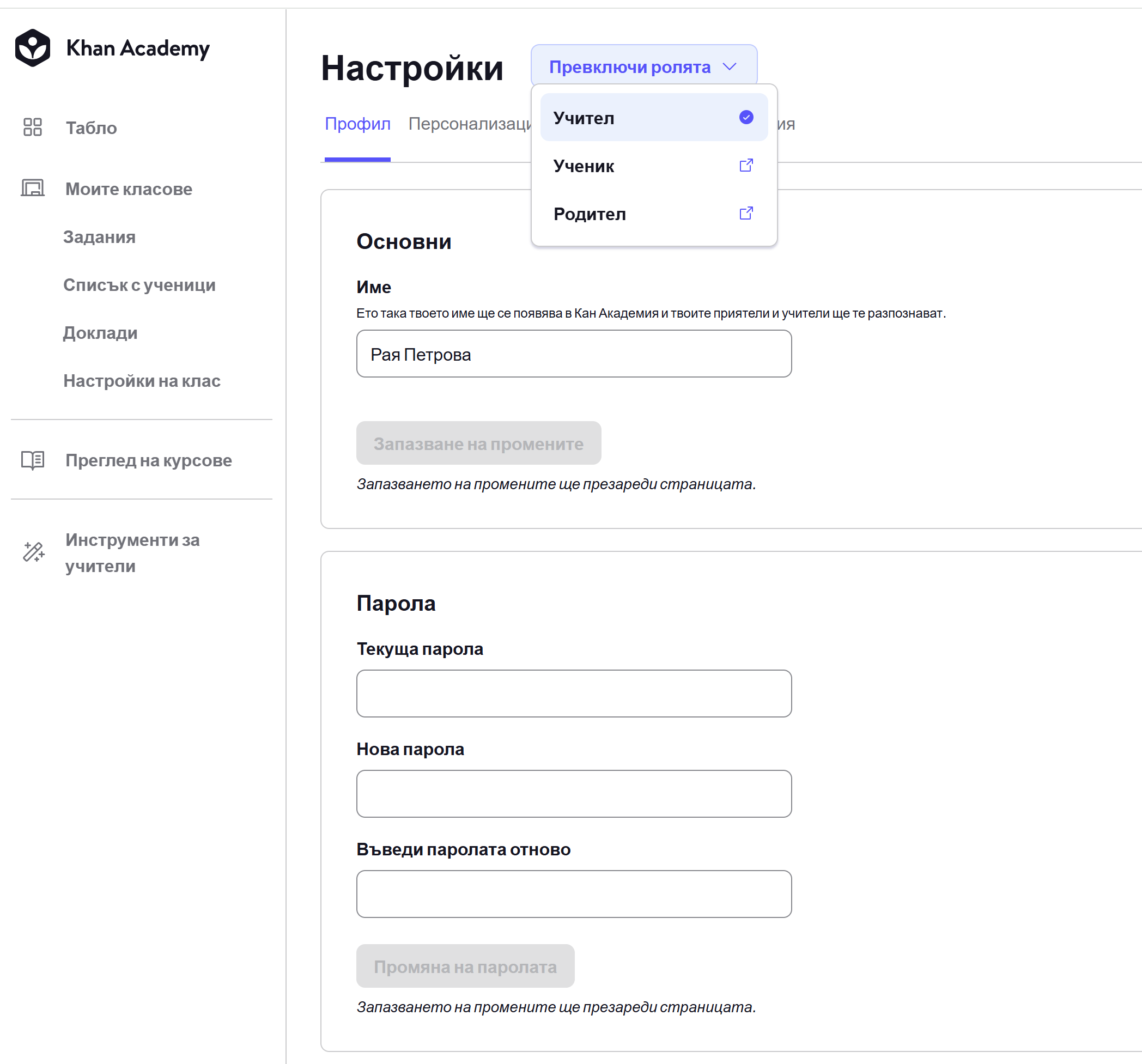Screen dimensions: 1142x1064
Task: Click the Табло dashboard grid icon
Action: tap(33, 127)
